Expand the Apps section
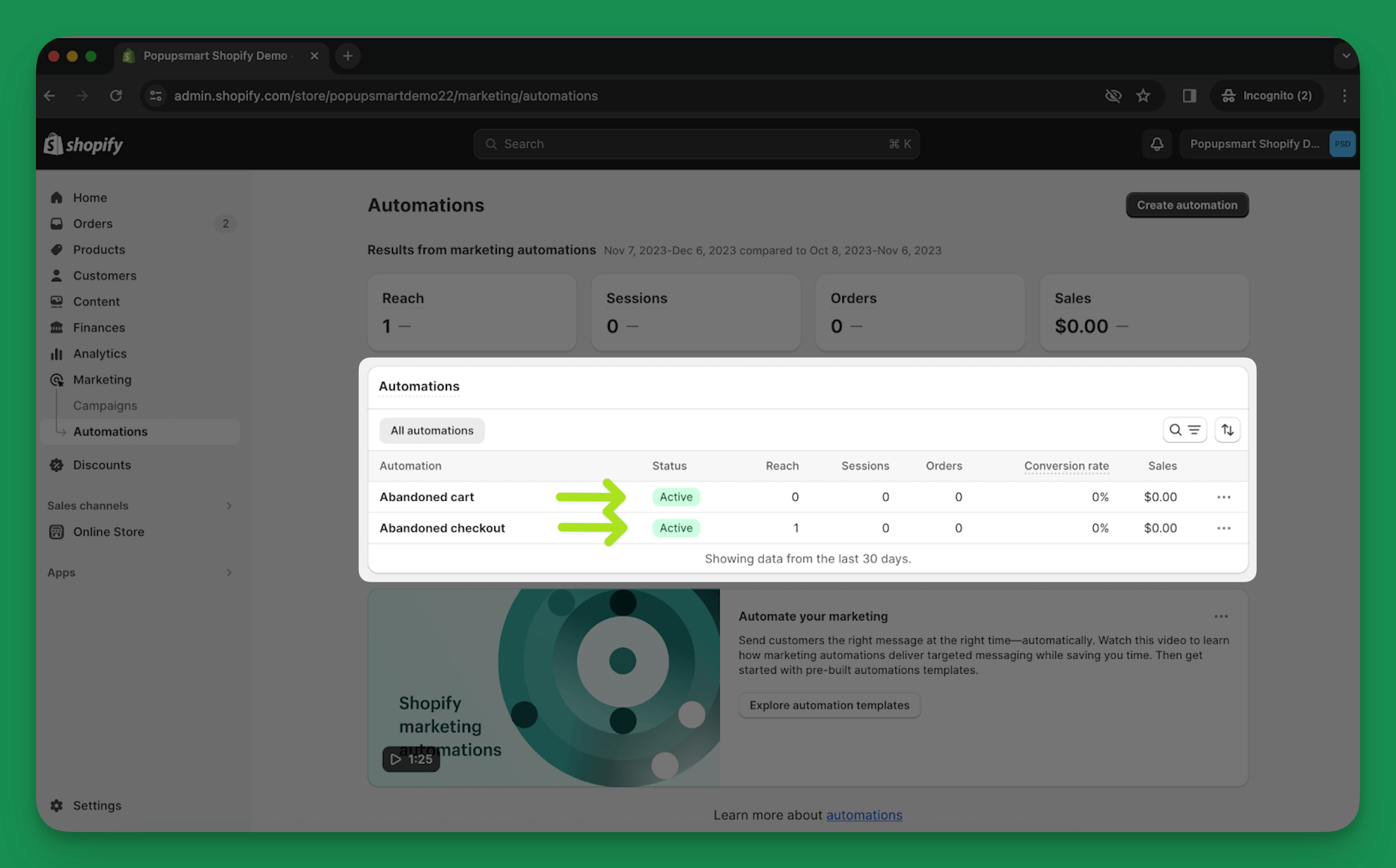Image resolution: width=1396 pixels, height=868 pixels. pos(229,572)
